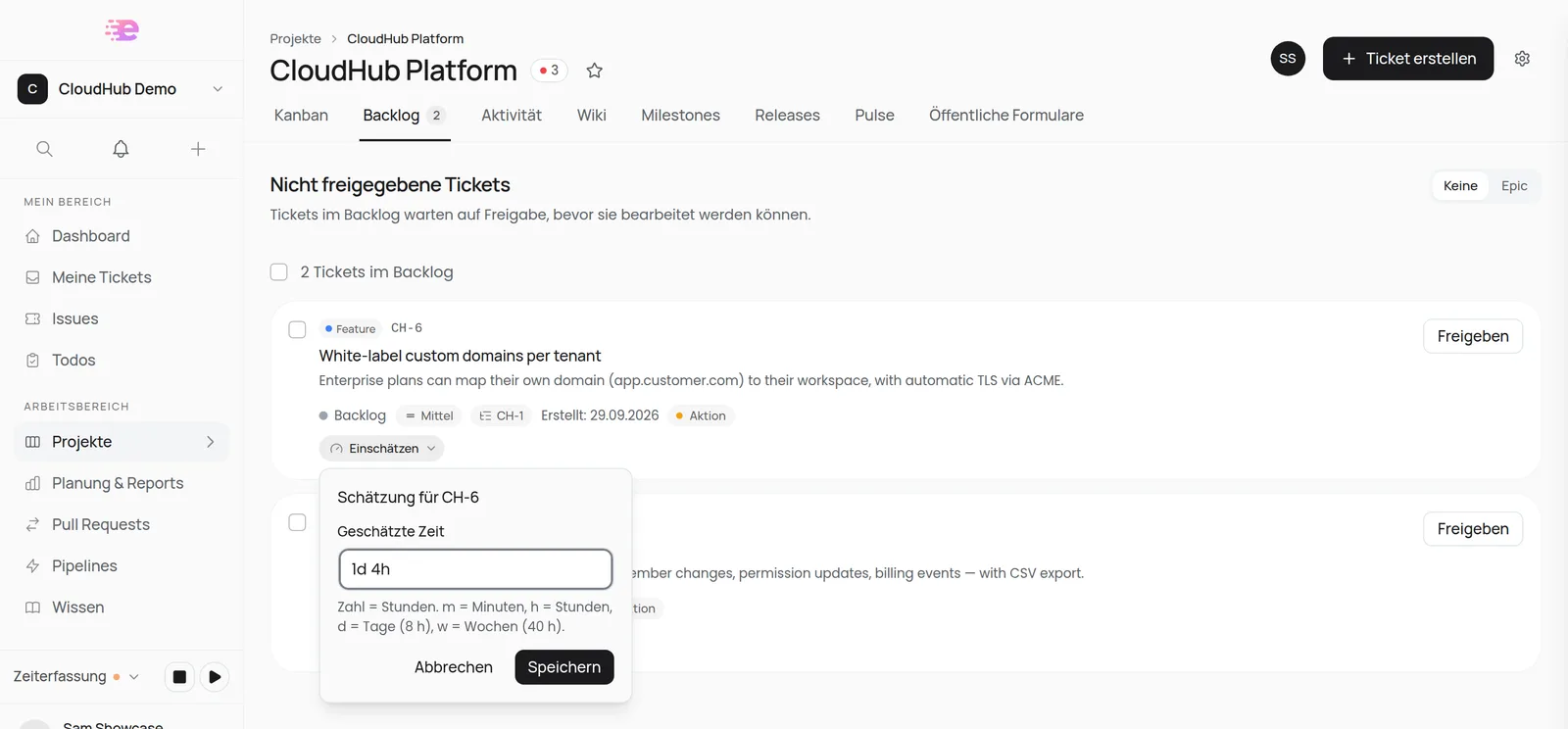
Task: Open the search icon in sidebar
Action: coord(44,149)
